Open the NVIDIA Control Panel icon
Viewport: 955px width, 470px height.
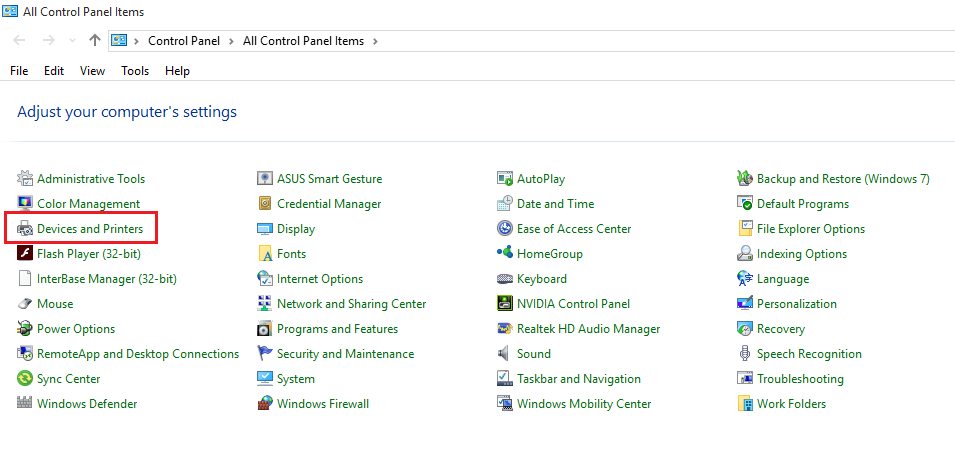point(506,304)
